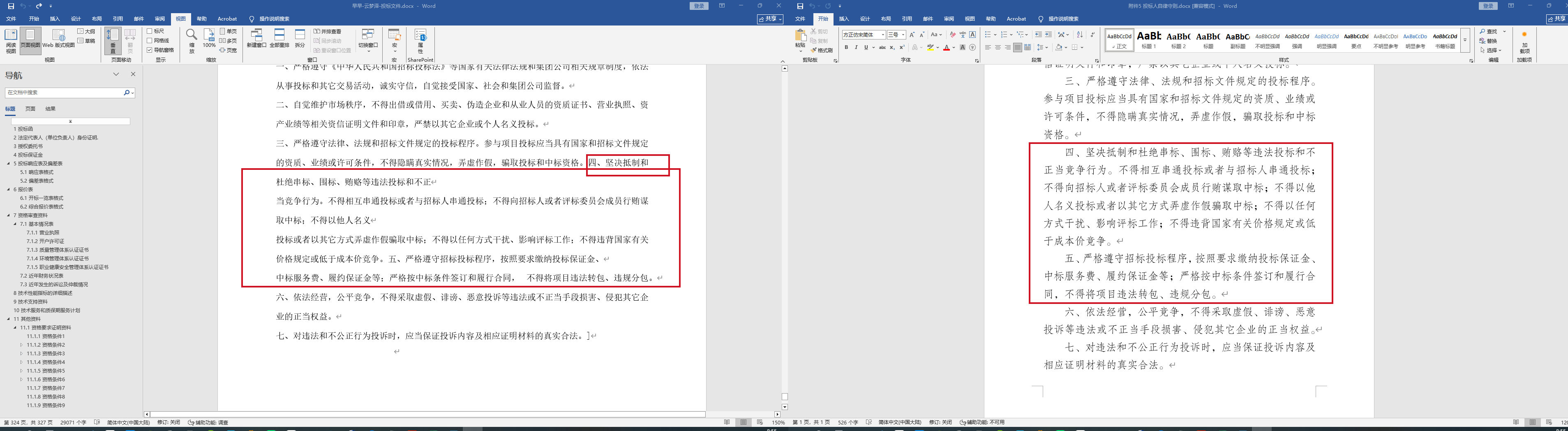Click the Underline U button
Image resolution: width=1568 pixels, height=431 pixels.
click(866, 47)
